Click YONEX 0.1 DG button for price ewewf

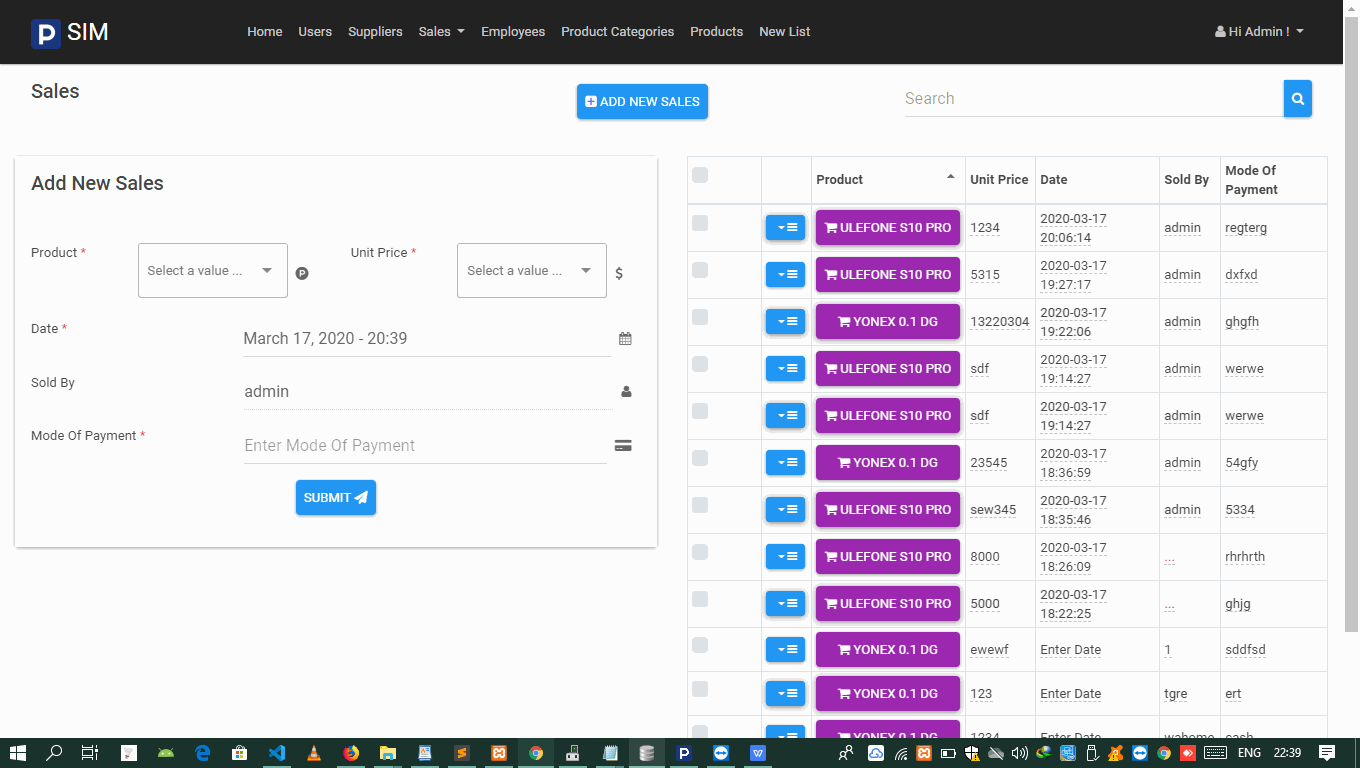[x=888, y=650]
